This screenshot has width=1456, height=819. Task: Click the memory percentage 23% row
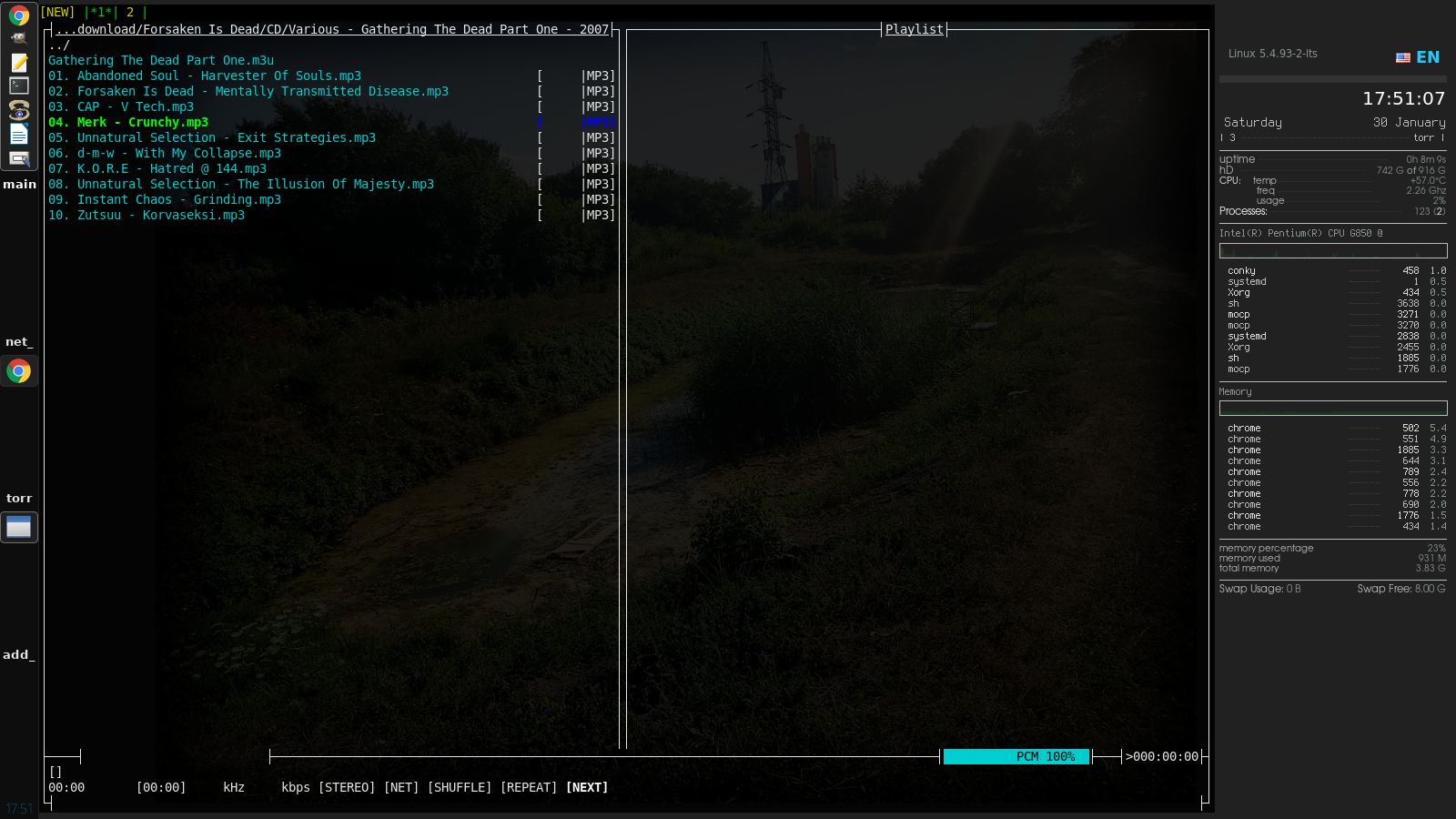click(x=1332, y=549)
